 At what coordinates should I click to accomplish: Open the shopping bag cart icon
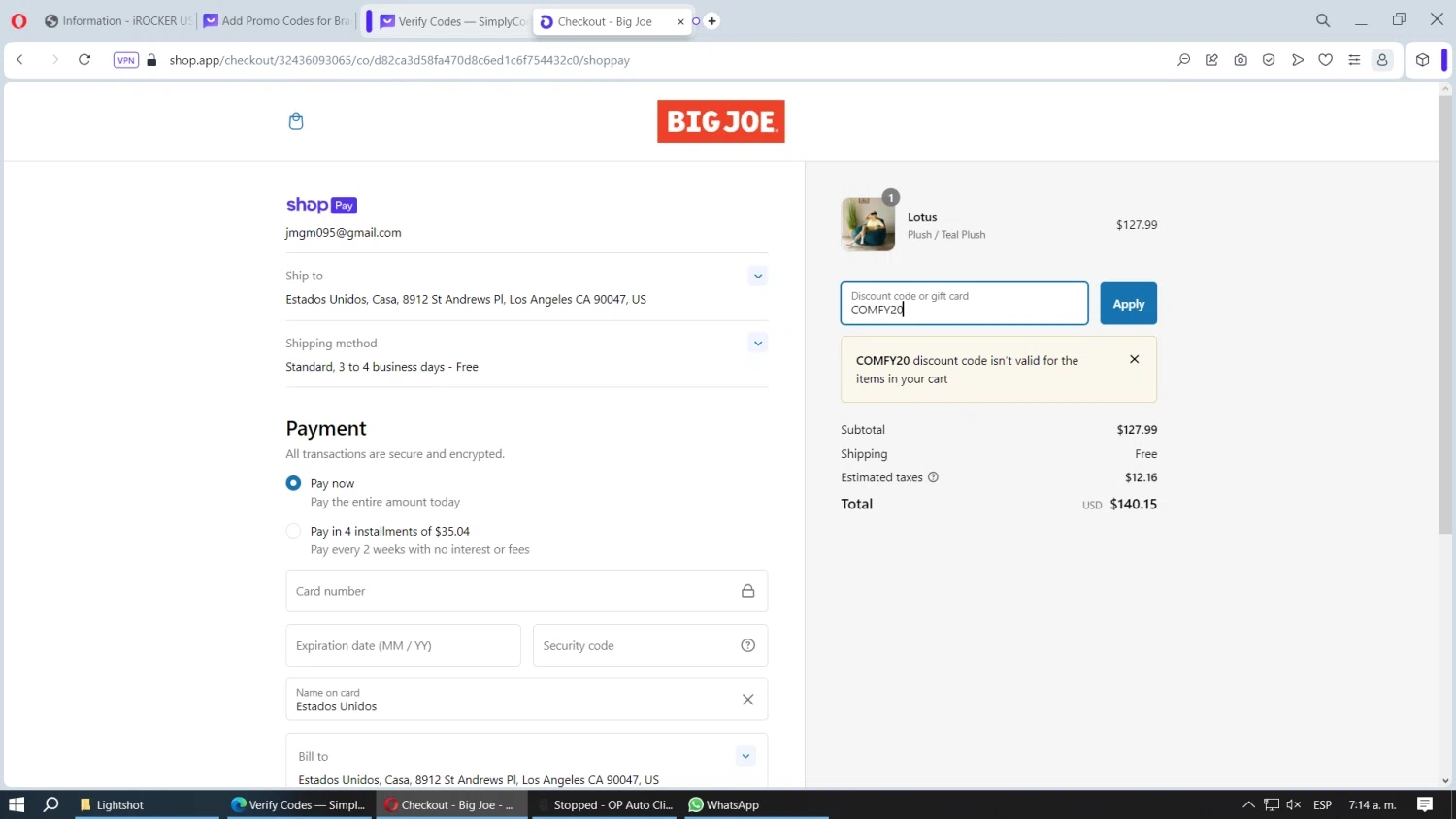(x=296, y=121)
